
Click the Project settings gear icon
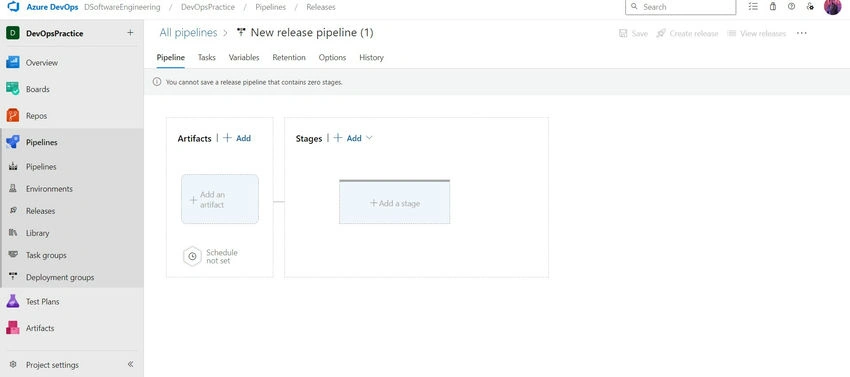click(13, 365)
